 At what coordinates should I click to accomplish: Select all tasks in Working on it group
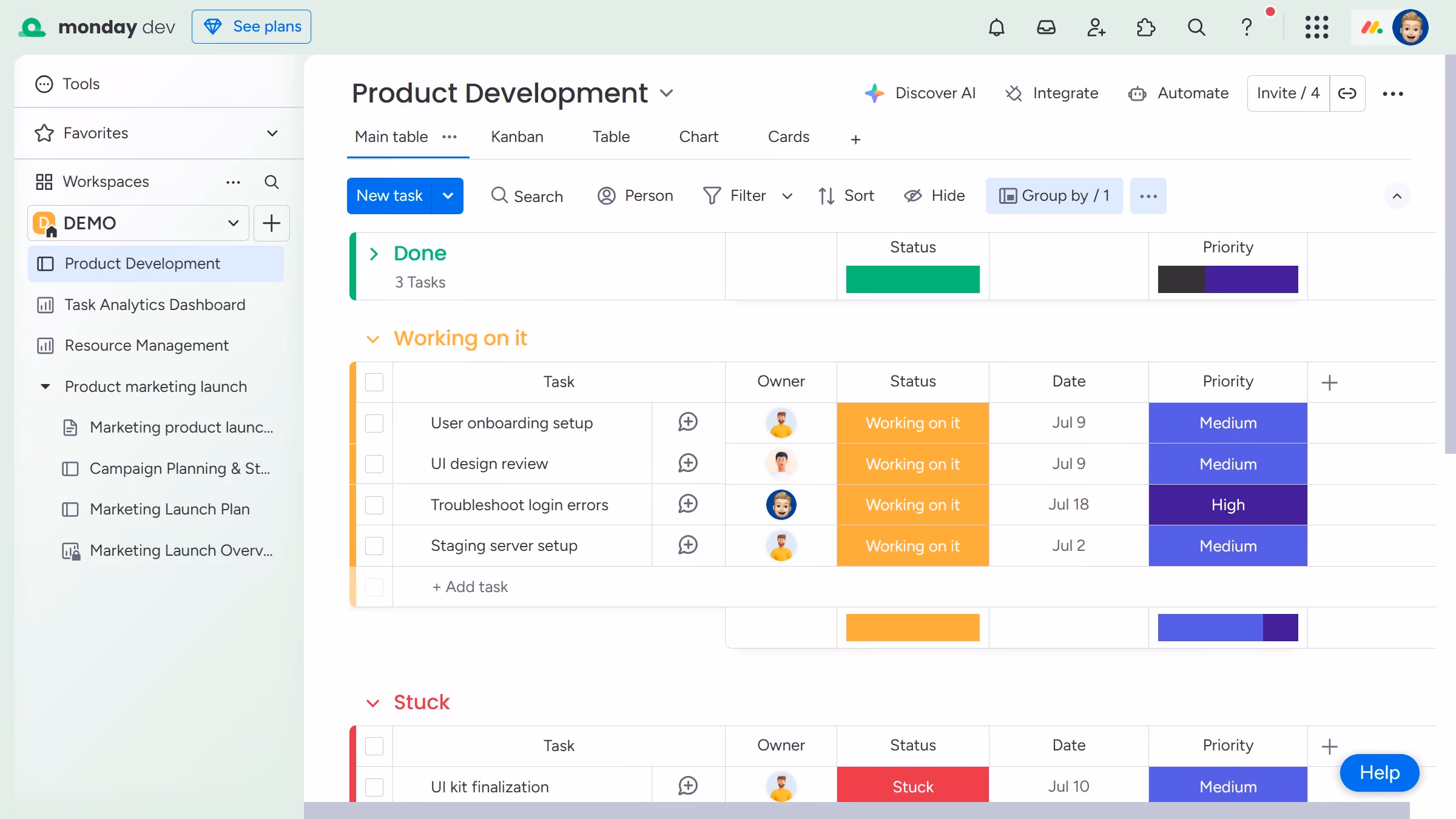click(374, 382)
